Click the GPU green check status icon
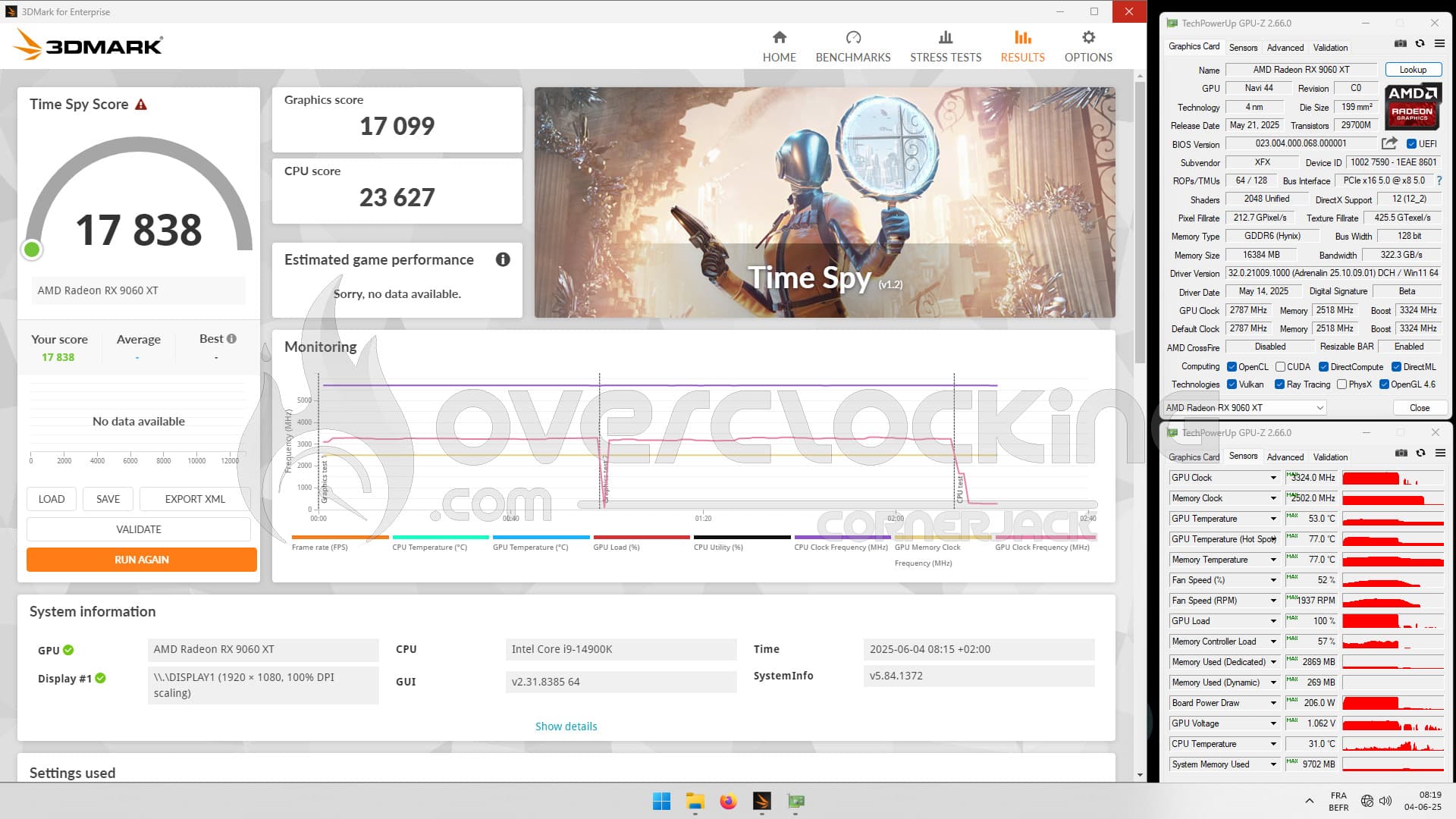1456x819 pixels. click(68, 650)
